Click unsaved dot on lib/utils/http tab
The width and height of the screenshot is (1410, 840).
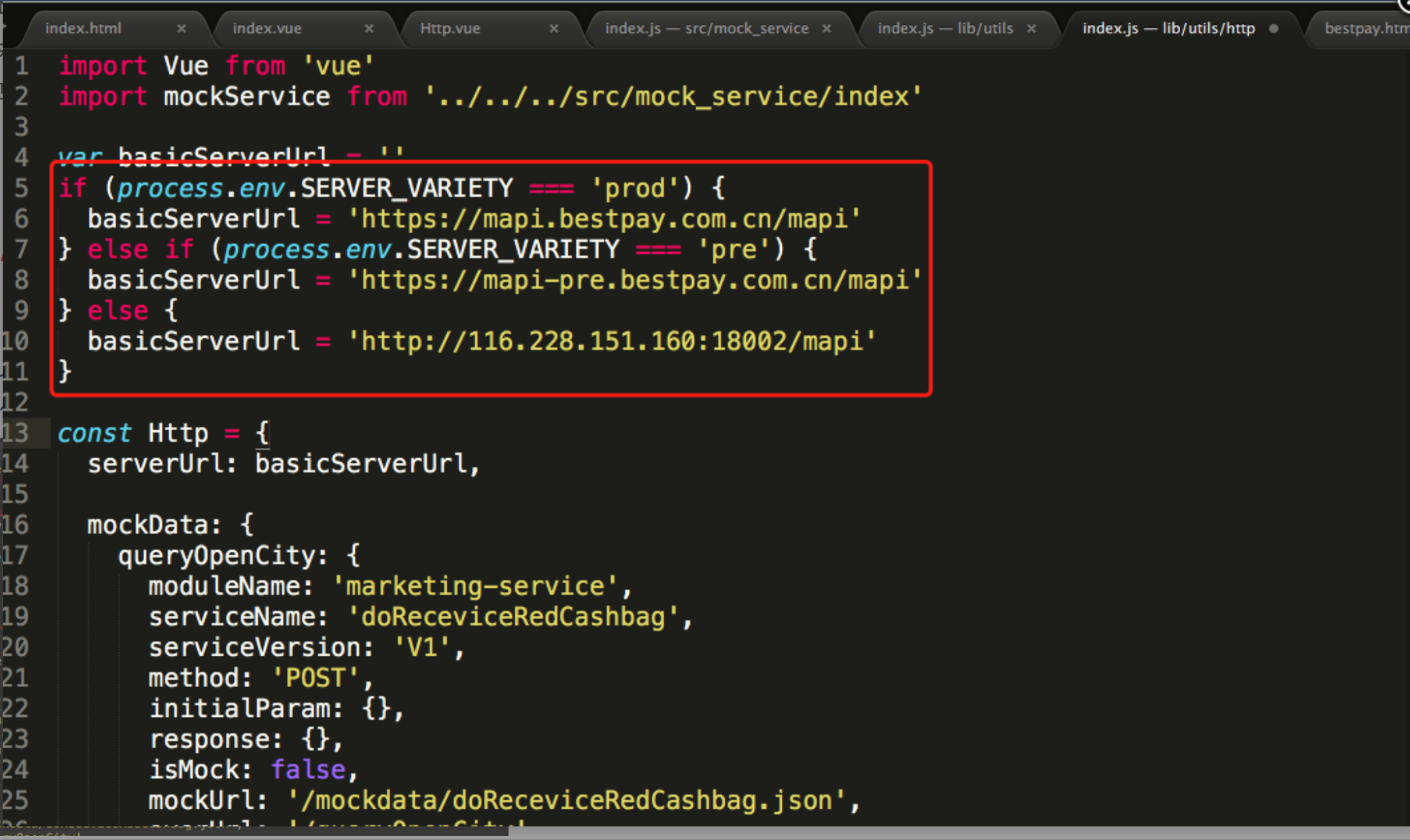pos(1273,29)
